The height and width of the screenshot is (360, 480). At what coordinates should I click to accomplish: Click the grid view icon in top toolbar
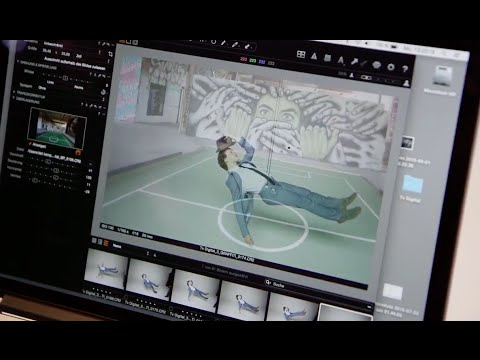click(301, 54)
